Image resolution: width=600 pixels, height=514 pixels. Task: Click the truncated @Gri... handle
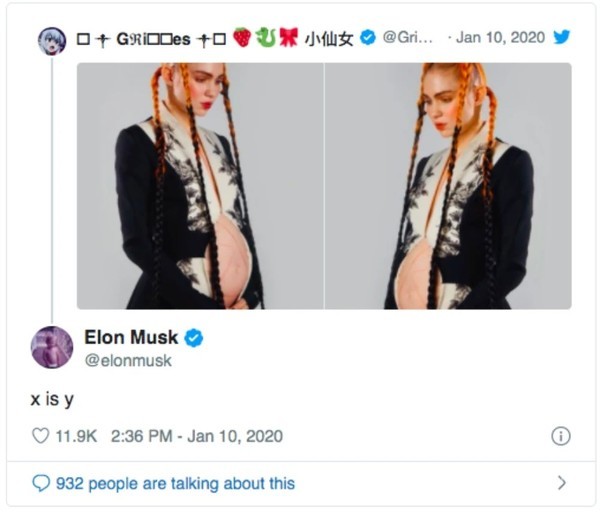(410, 37)
